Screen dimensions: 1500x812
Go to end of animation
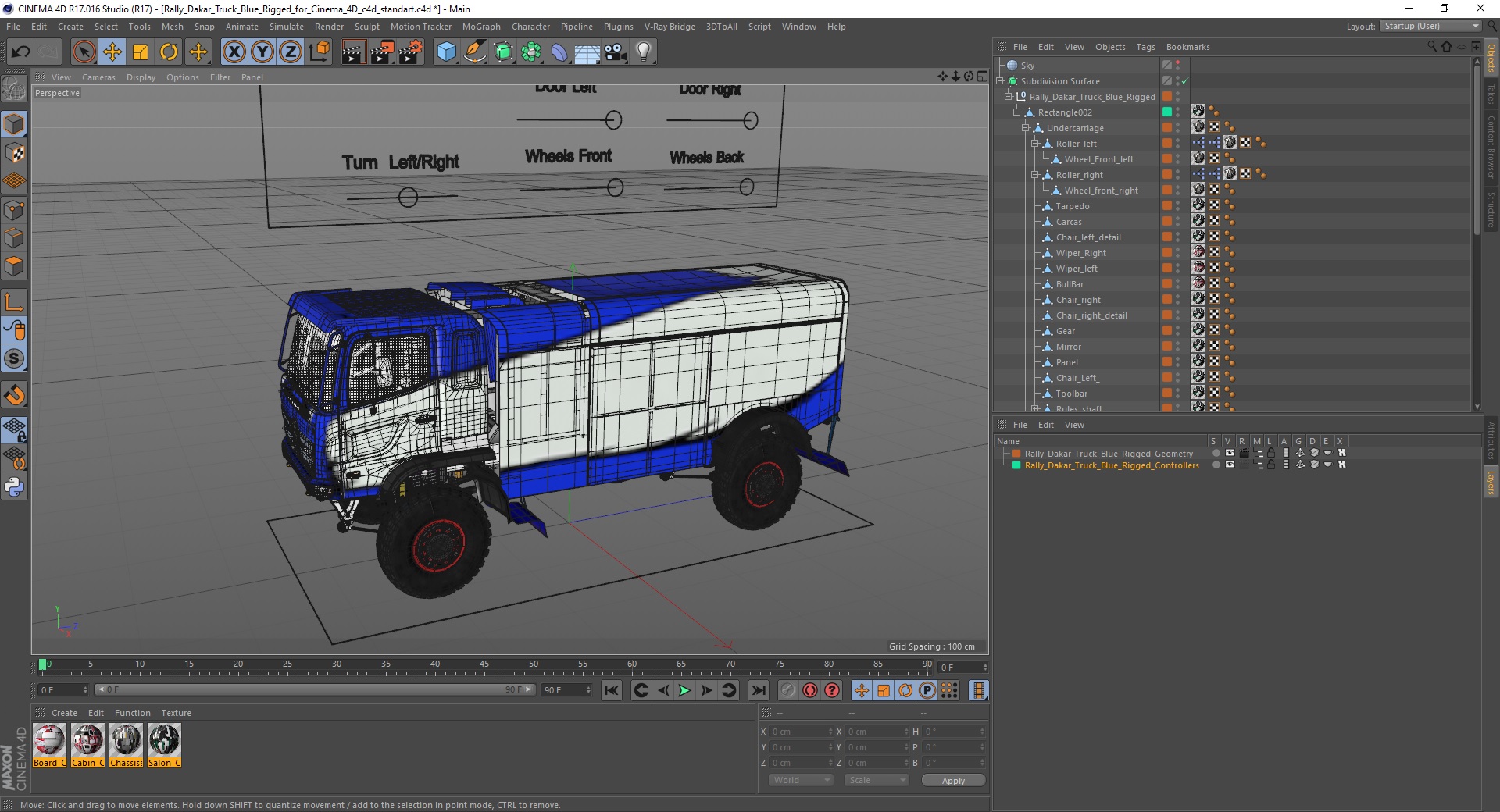coord(758,690)
